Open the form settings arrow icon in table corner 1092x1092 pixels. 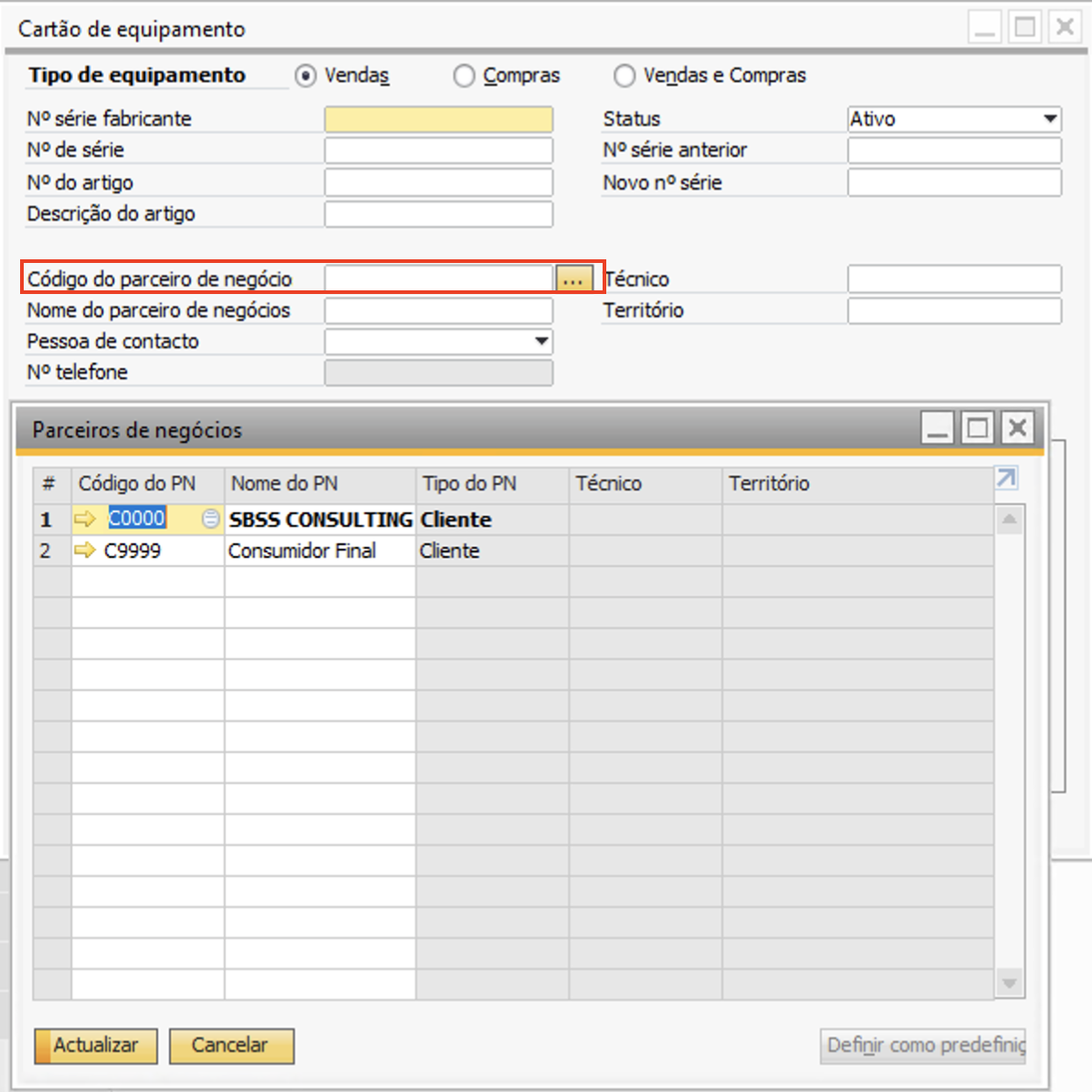pyautogui.click(x=1006, y=478)
